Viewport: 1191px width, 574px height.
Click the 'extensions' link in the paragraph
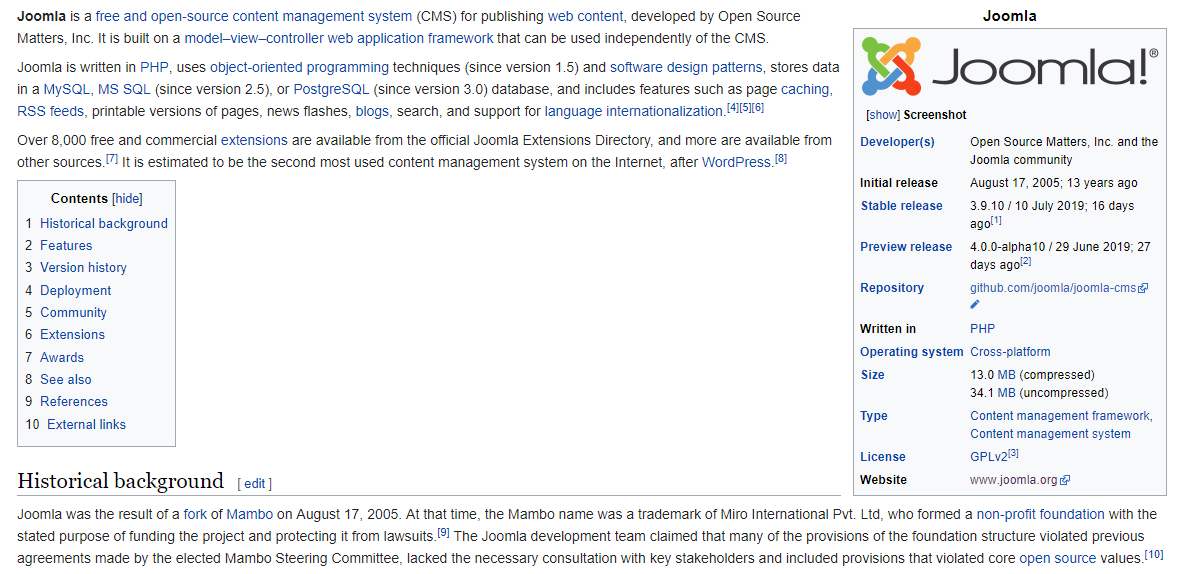pos(254,140)
